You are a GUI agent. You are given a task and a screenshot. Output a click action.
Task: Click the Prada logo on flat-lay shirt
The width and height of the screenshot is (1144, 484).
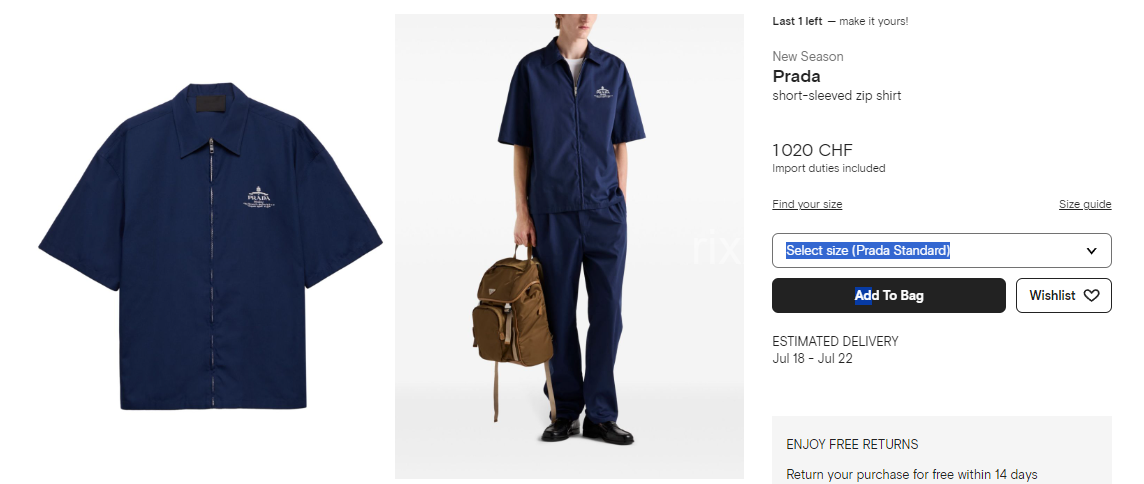point(259,199)
